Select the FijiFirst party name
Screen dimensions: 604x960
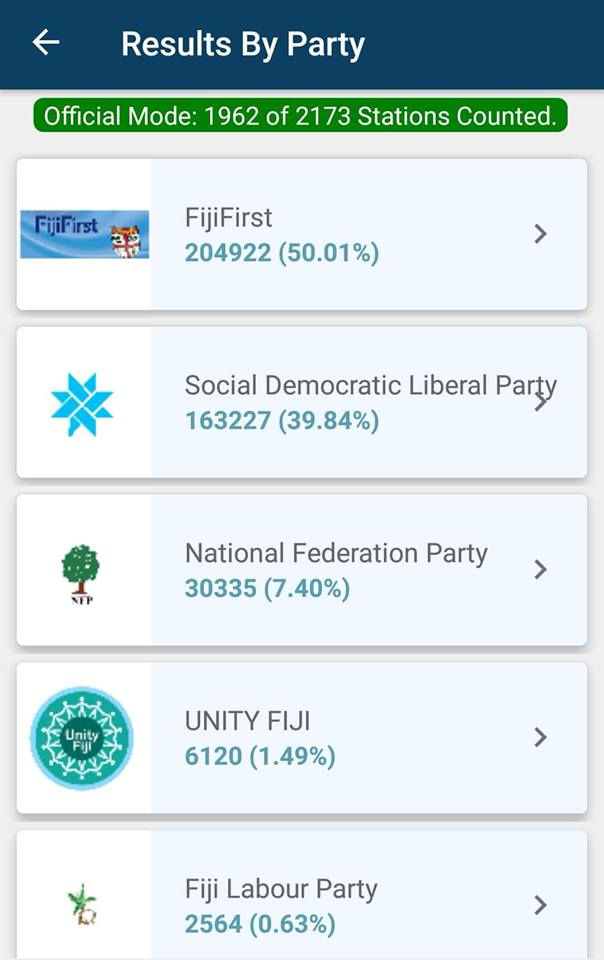click(228, 218)
